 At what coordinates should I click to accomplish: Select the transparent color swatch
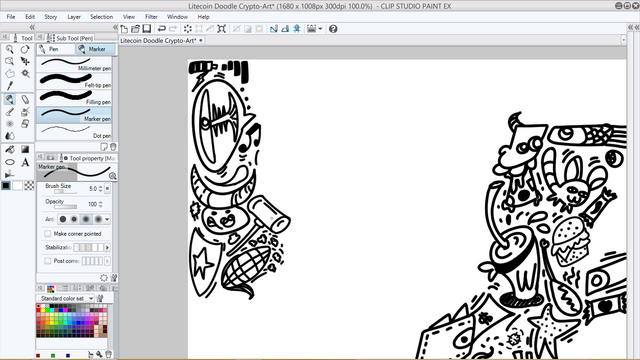29,186
